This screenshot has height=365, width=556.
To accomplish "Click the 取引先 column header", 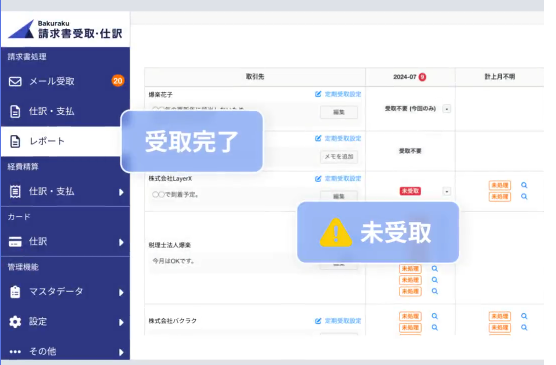I will (255, 77).
